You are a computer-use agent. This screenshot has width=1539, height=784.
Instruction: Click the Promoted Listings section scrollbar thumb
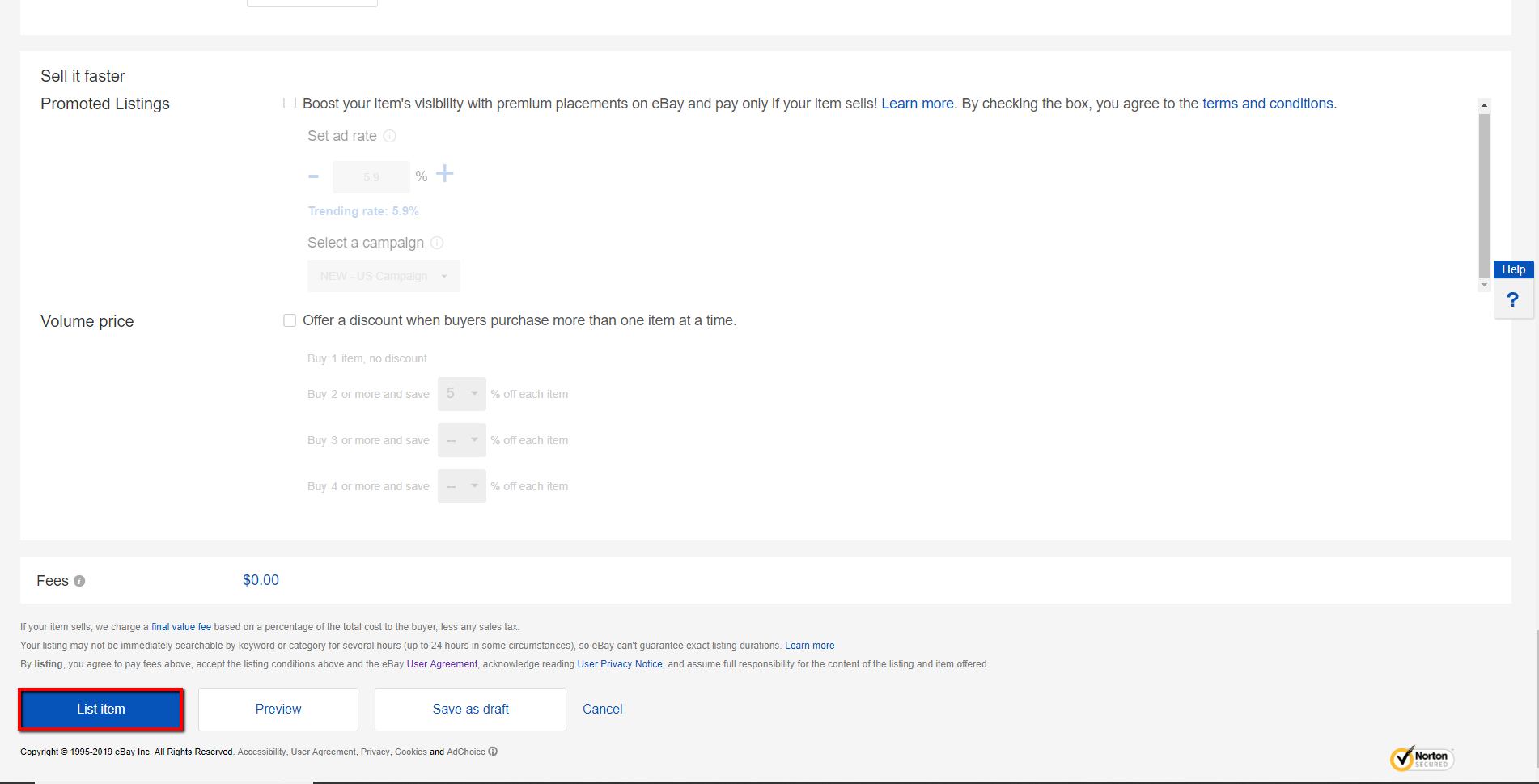[1484, 195]
